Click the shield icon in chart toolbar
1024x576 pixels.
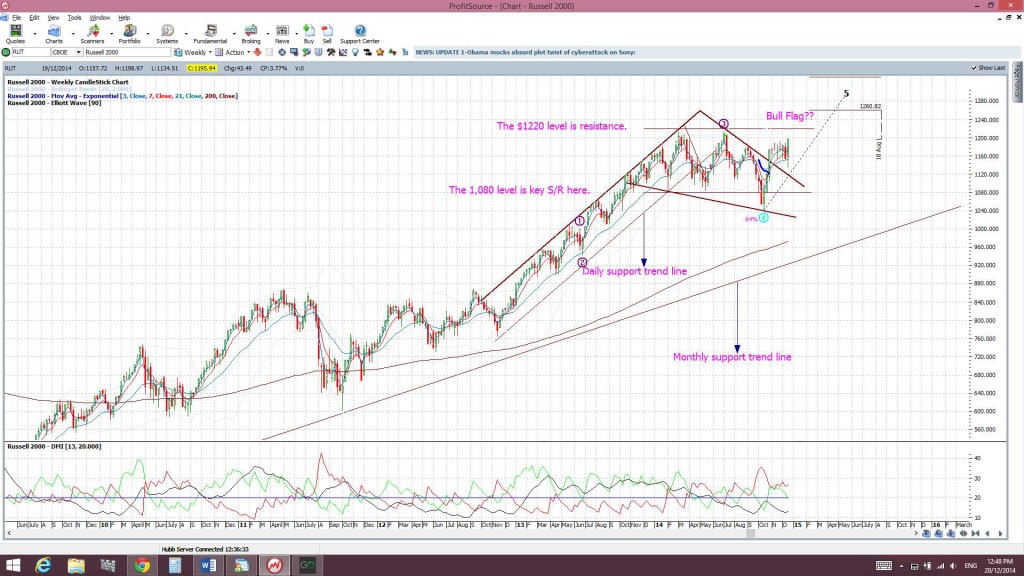318,52
